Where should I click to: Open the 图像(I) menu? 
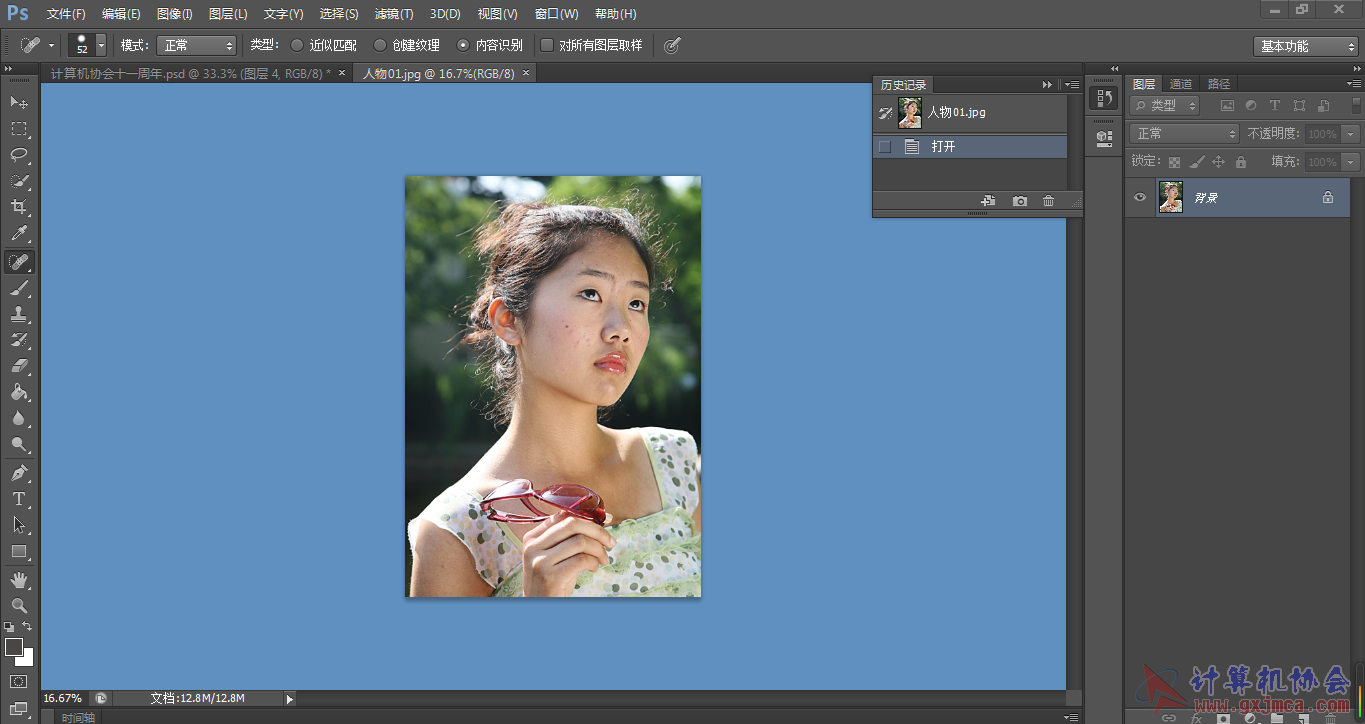click(175, 14)
